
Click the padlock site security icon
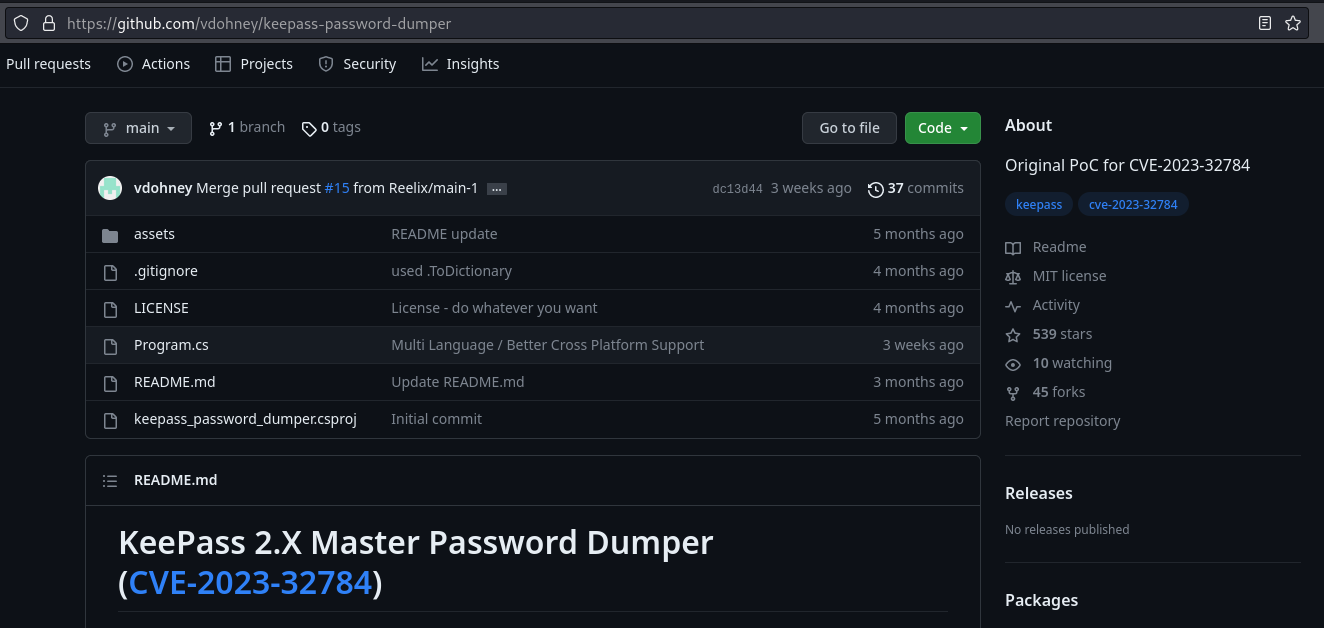point(48,23)
